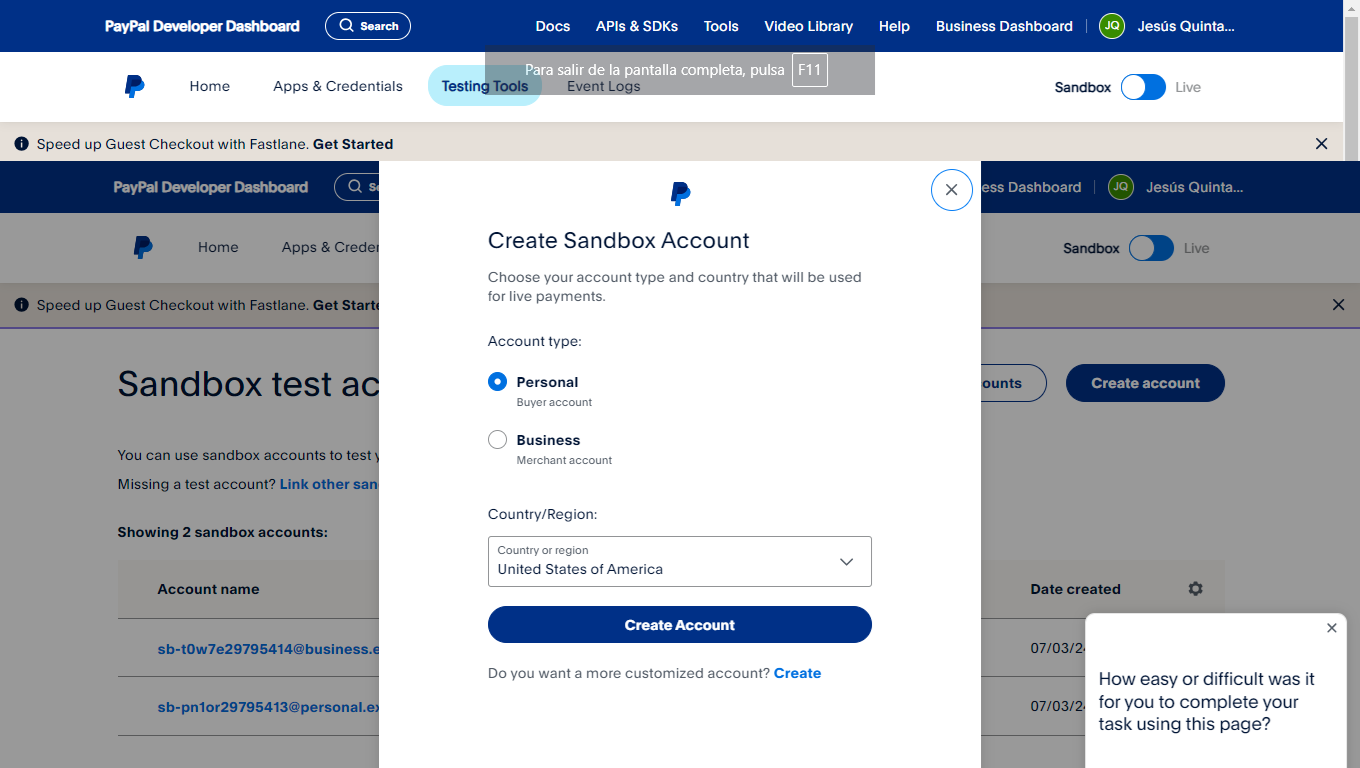Click the info icon in top Fastlane banner
1360x768 pixels.
(x=22, y=144)
